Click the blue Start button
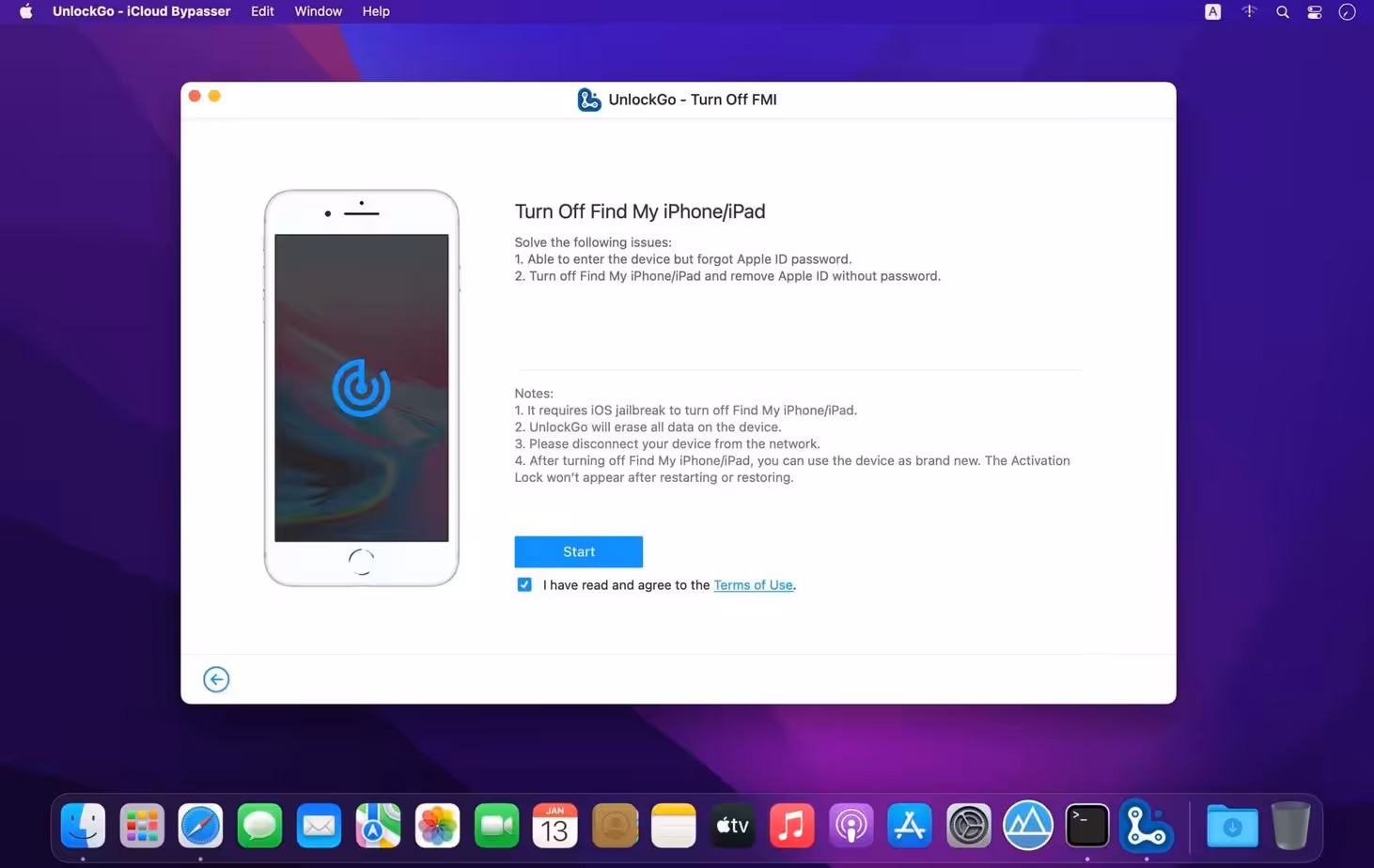Viewport: 1374px width, 868px height. [x=578, y=551]
